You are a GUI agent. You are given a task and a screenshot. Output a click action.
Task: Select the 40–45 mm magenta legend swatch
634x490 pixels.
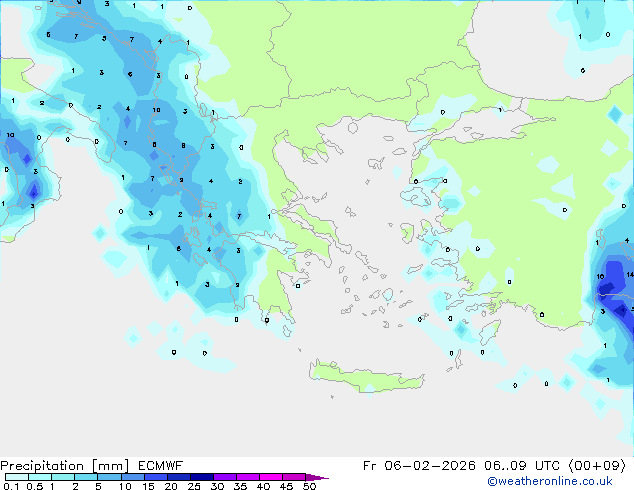(271, 477)
